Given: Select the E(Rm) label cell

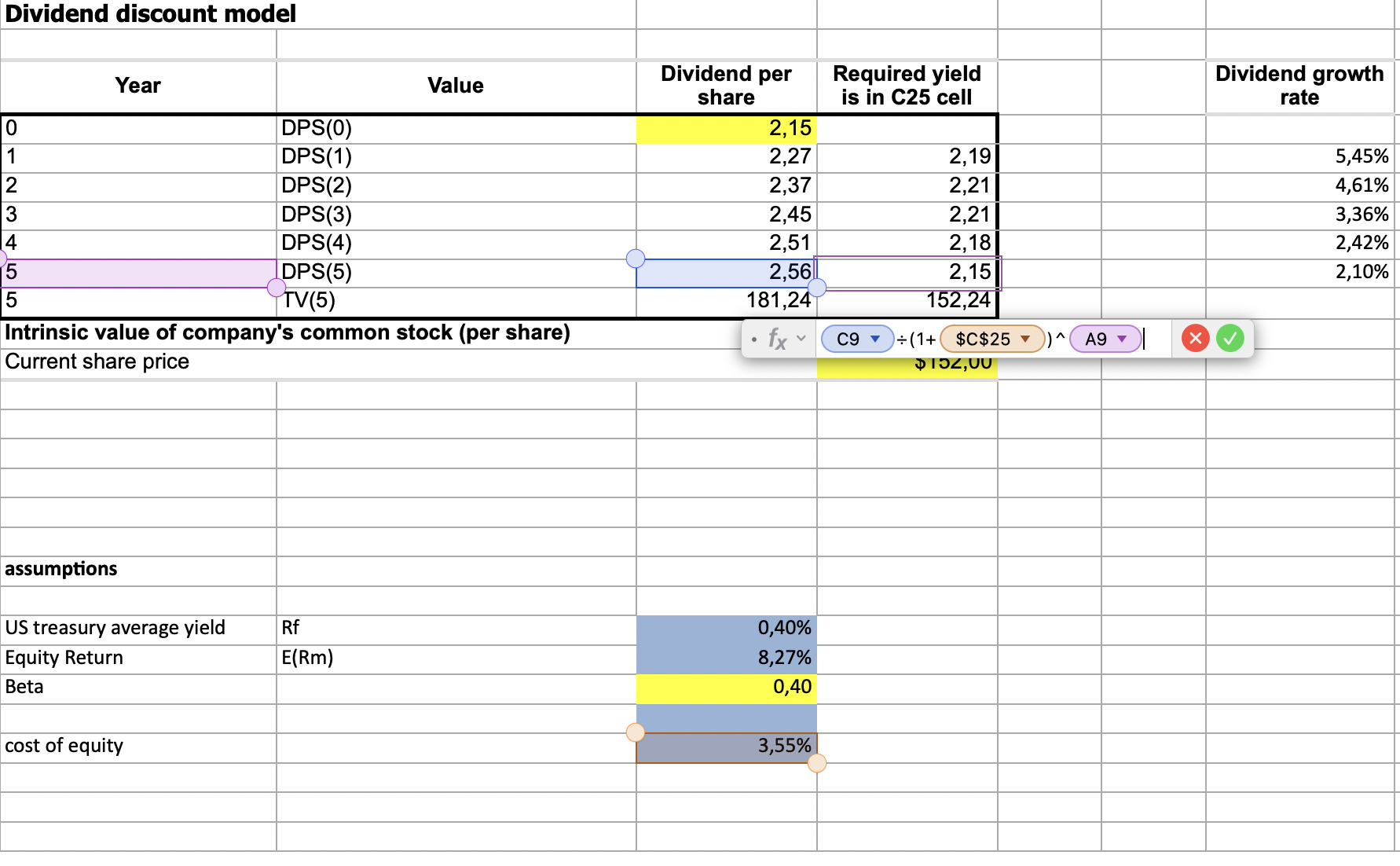Looking at the screenshot, I should click(456, 659).
